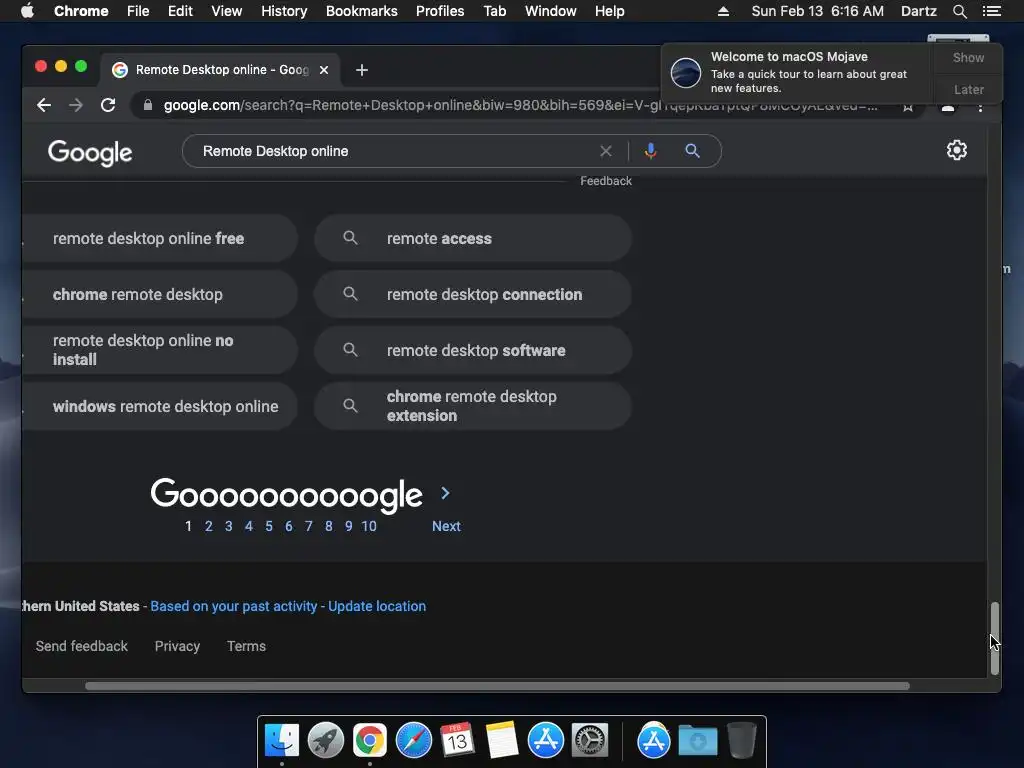Click the Chrome icon in dock
The width and height of the screenshot is (1024, 768).
tap(370, 741)
